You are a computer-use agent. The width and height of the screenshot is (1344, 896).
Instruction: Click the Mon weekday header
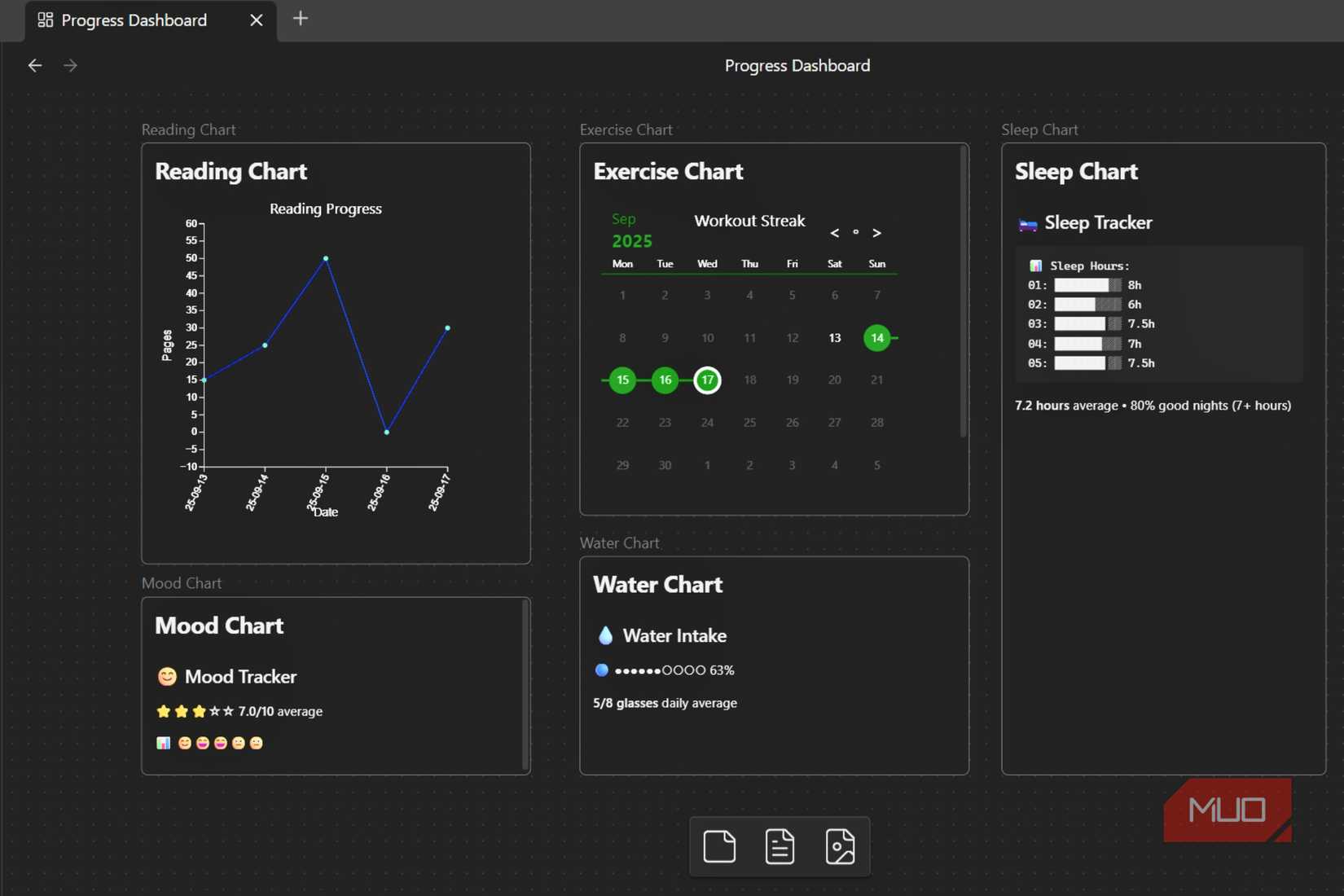click(622, 264)
